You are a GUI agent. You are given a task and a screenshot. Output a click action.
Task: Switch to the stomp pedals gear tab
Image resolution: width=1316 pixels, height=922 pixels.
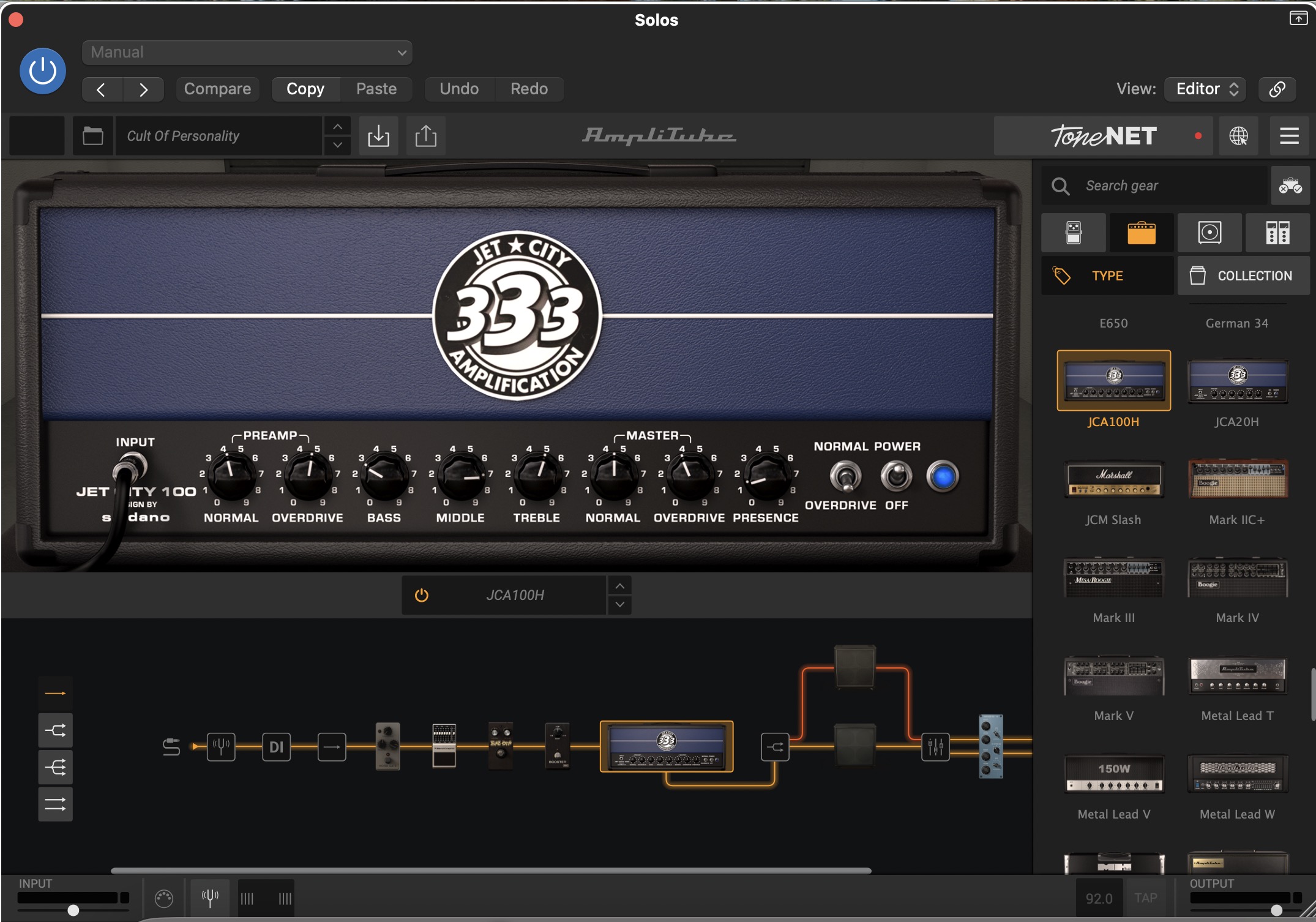point(1074,233)
